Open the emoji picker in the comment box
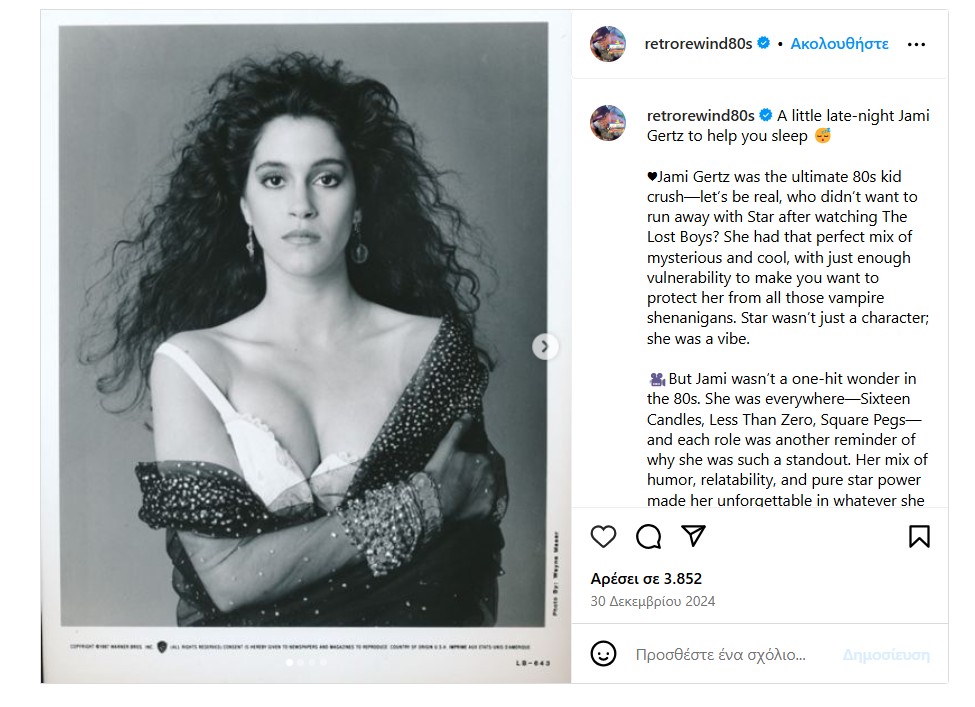Screen dimensions: 975x707 603,654
